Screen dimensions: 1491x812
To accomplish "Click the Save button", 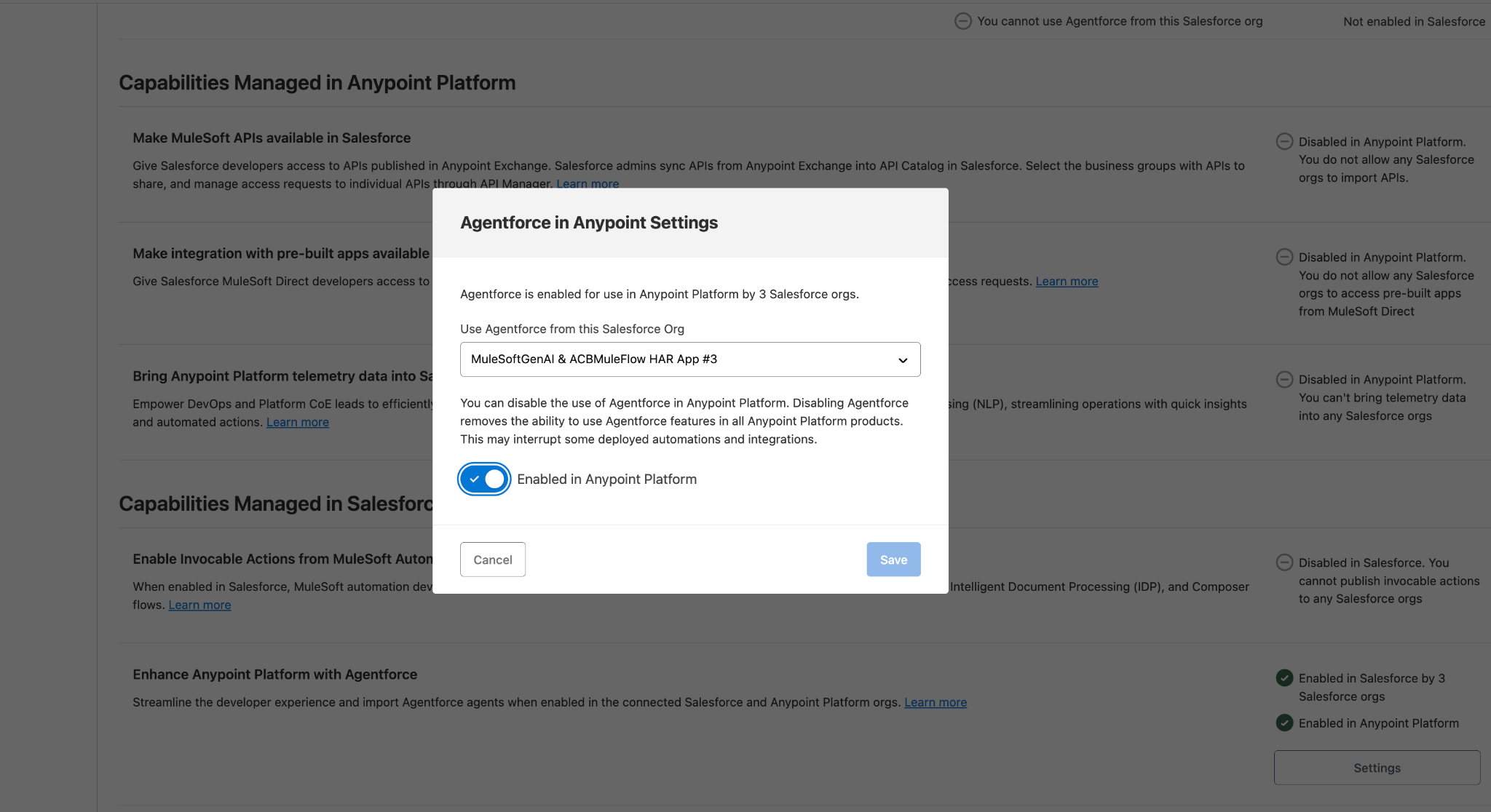I will pyautogui.click(x=893, y=560).
